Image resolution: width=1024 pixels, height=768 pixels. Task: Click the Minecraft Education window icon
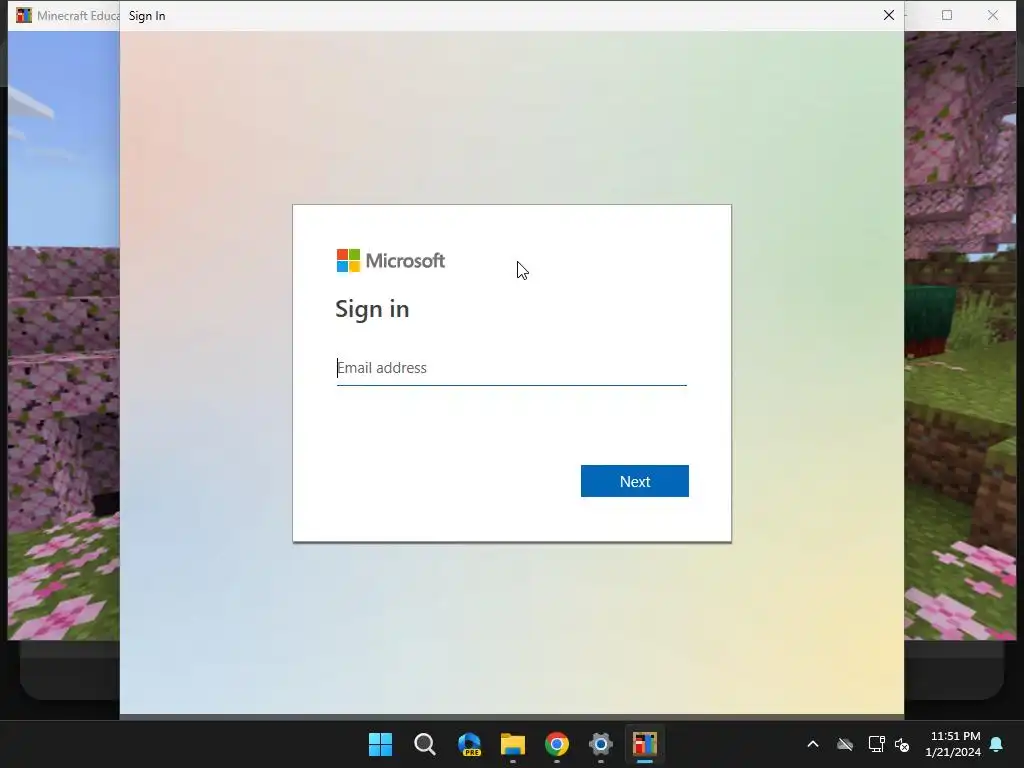pyautogui.click(x=24, y=15)
